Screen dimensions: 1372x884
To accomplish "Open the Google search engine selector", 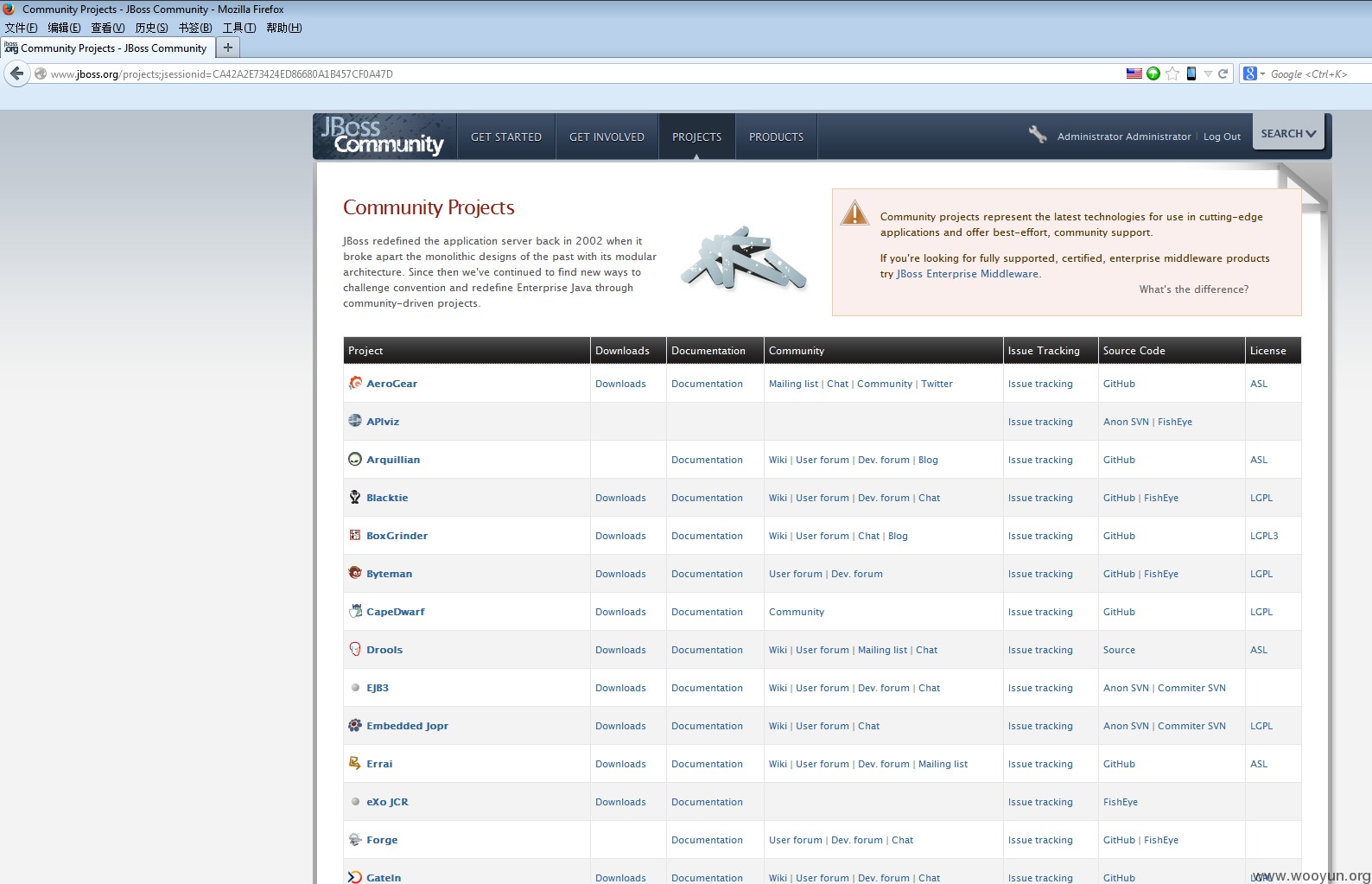I will point(1254,73).
